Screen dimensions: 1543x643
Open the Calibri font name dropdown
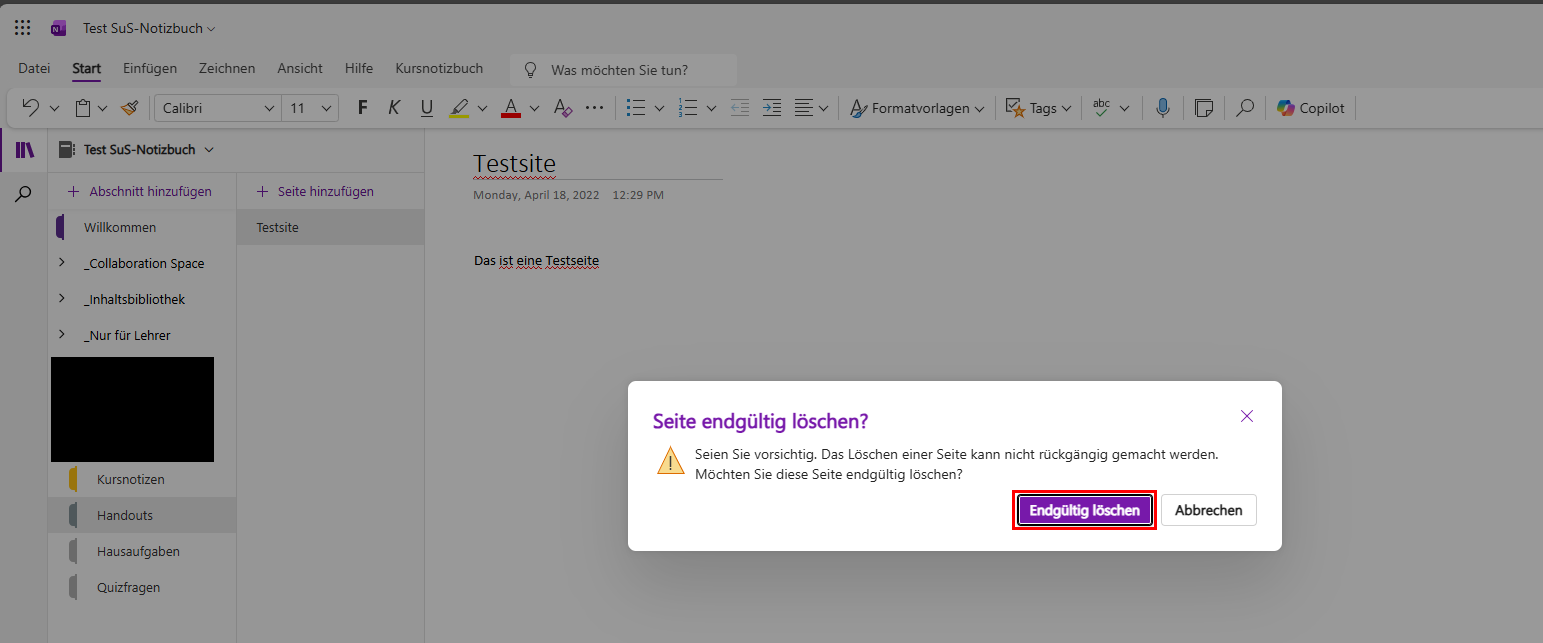[x=217, y=108]
